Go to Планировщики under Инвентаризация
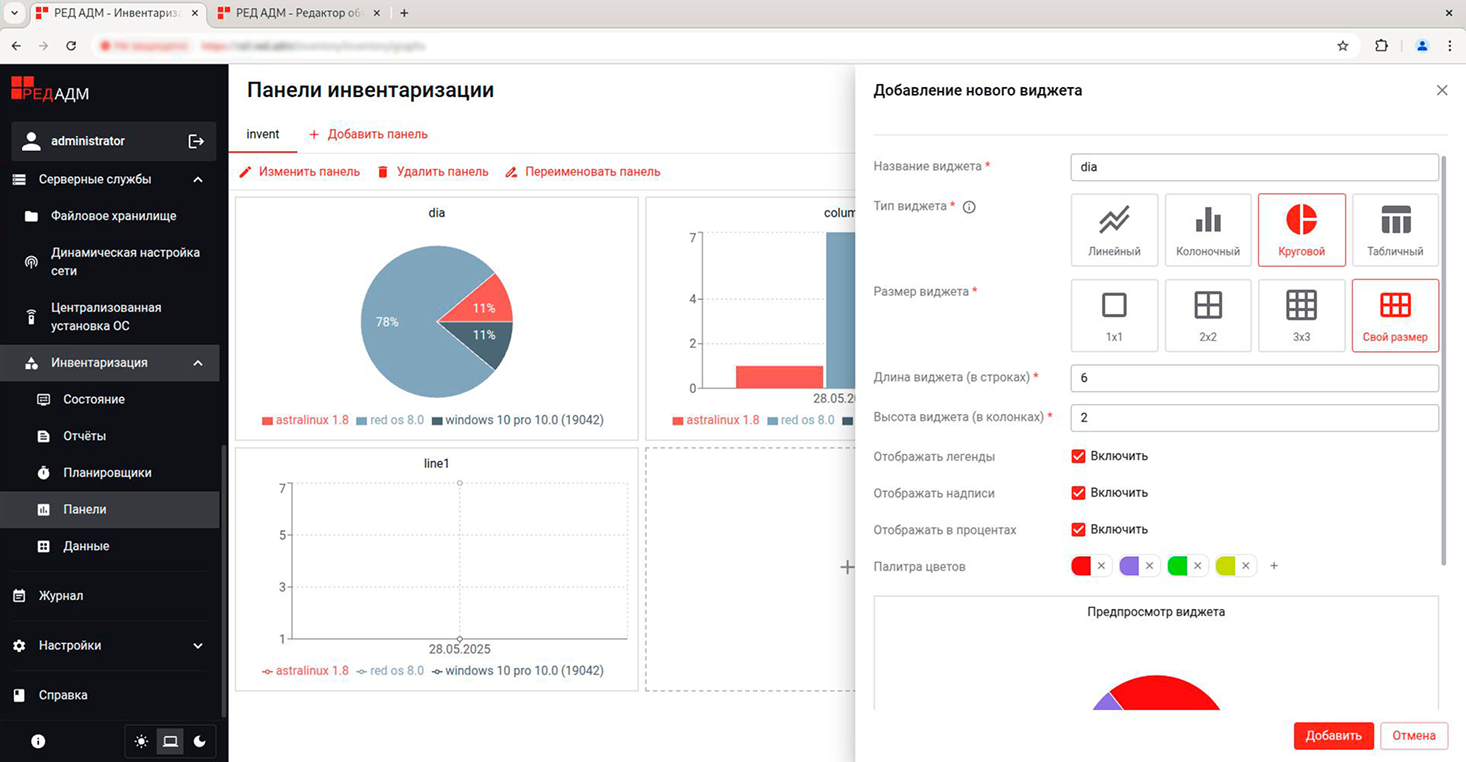 coord(109,473)
